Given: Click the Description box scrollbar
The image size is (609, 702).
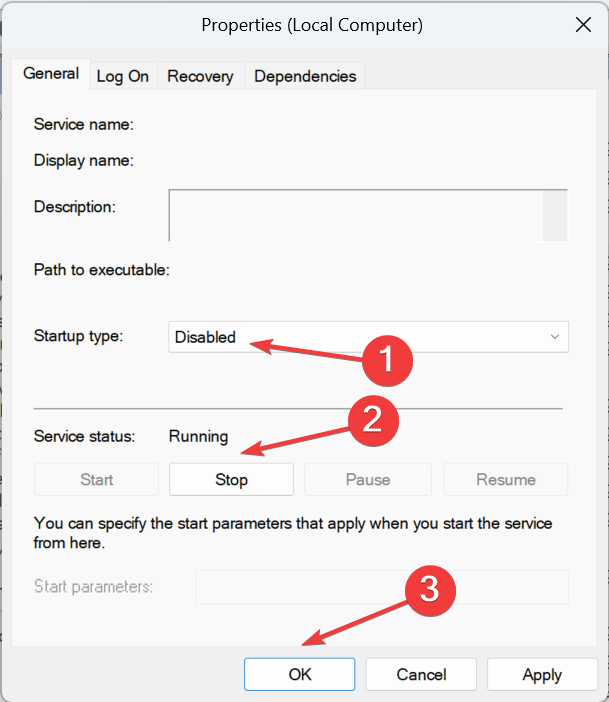Looking at the screenshot, I should pos(555,216).
